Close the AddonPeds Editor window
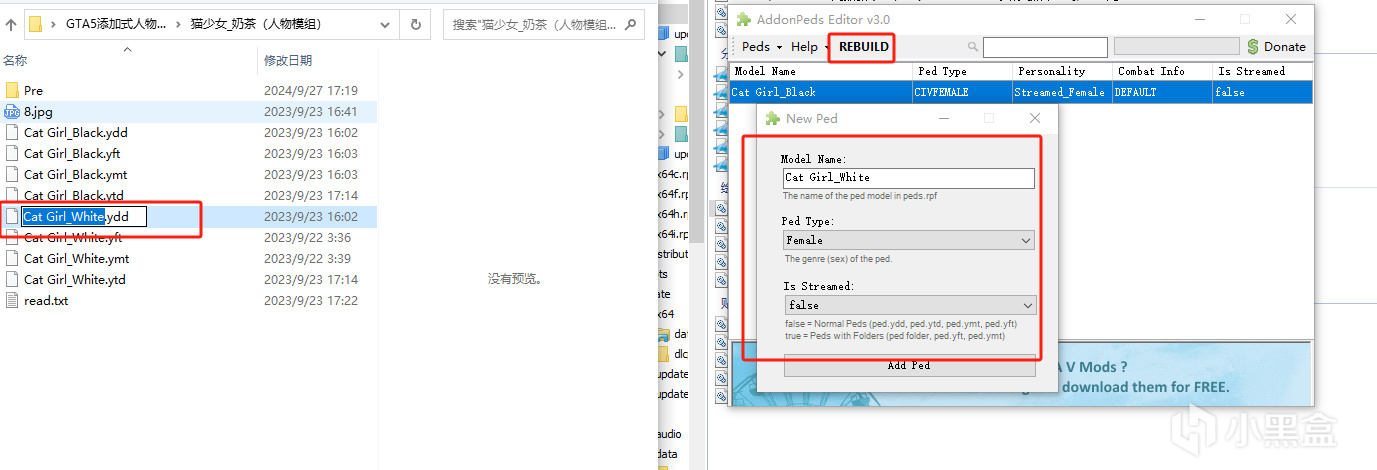 tap(1291, 19)
